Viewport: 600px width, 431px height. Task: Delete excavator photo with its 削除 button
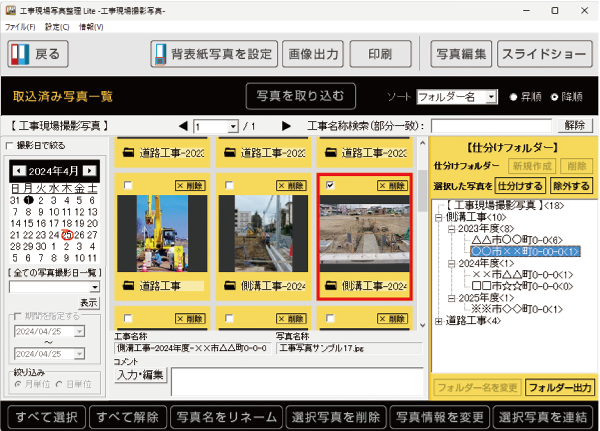[190, 186]
